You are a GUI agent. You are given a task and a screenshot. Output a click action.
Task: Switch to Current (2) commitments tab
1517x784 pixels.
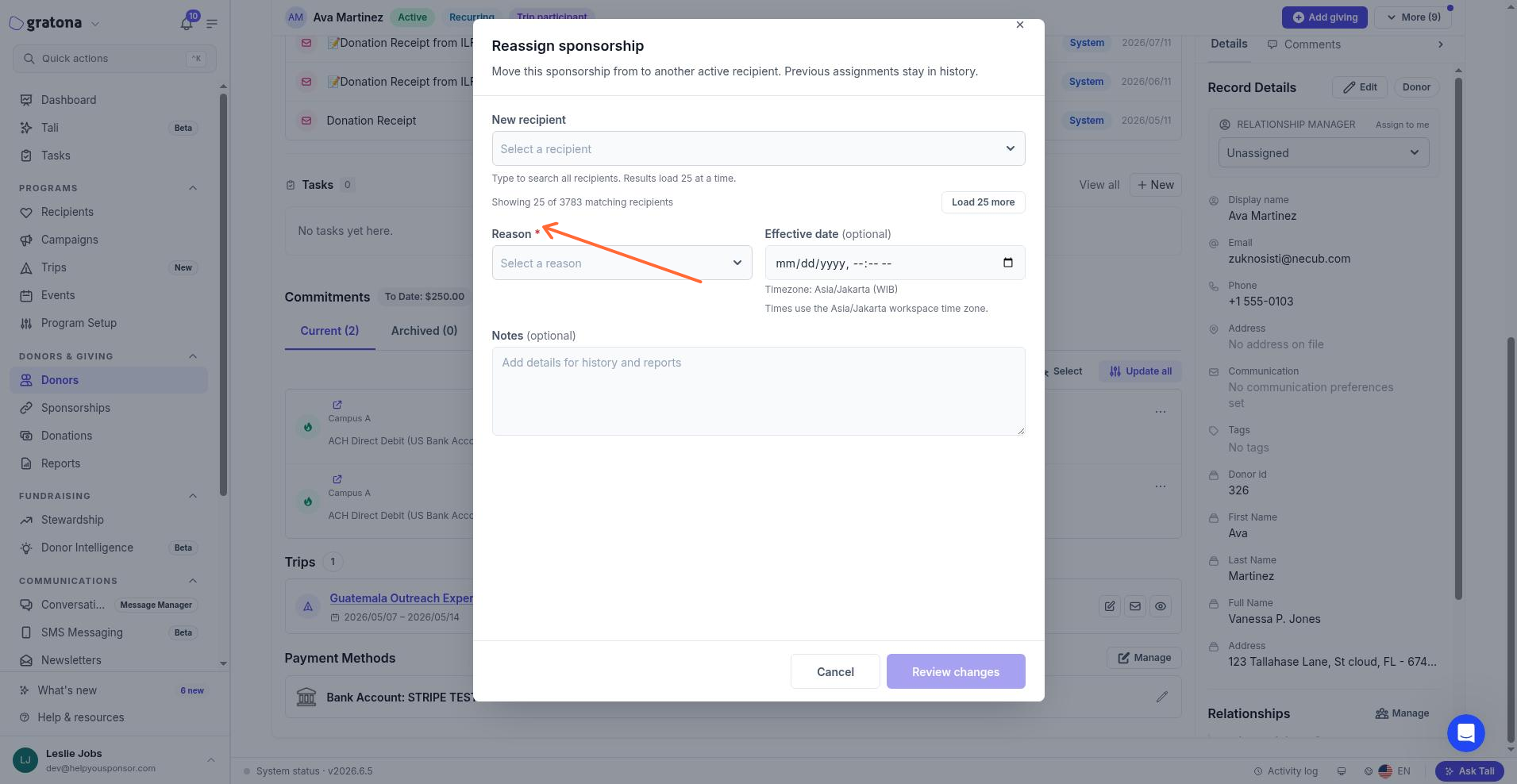click(x=329, y=331)
